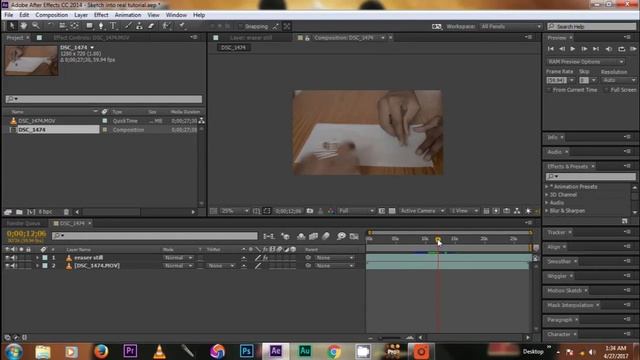Hide video of DSC_1474.MOV layer

pos(7,266)
